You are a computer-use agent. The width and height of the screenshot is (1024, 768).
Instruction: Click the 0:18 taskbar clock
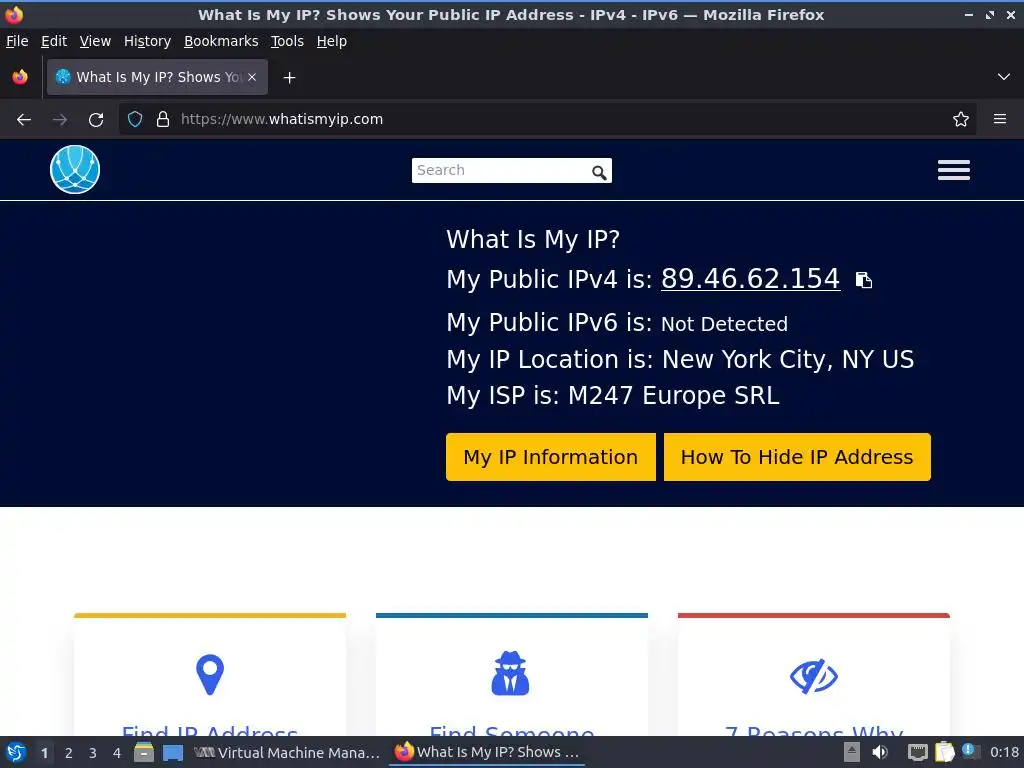[x=1004, y=752]
